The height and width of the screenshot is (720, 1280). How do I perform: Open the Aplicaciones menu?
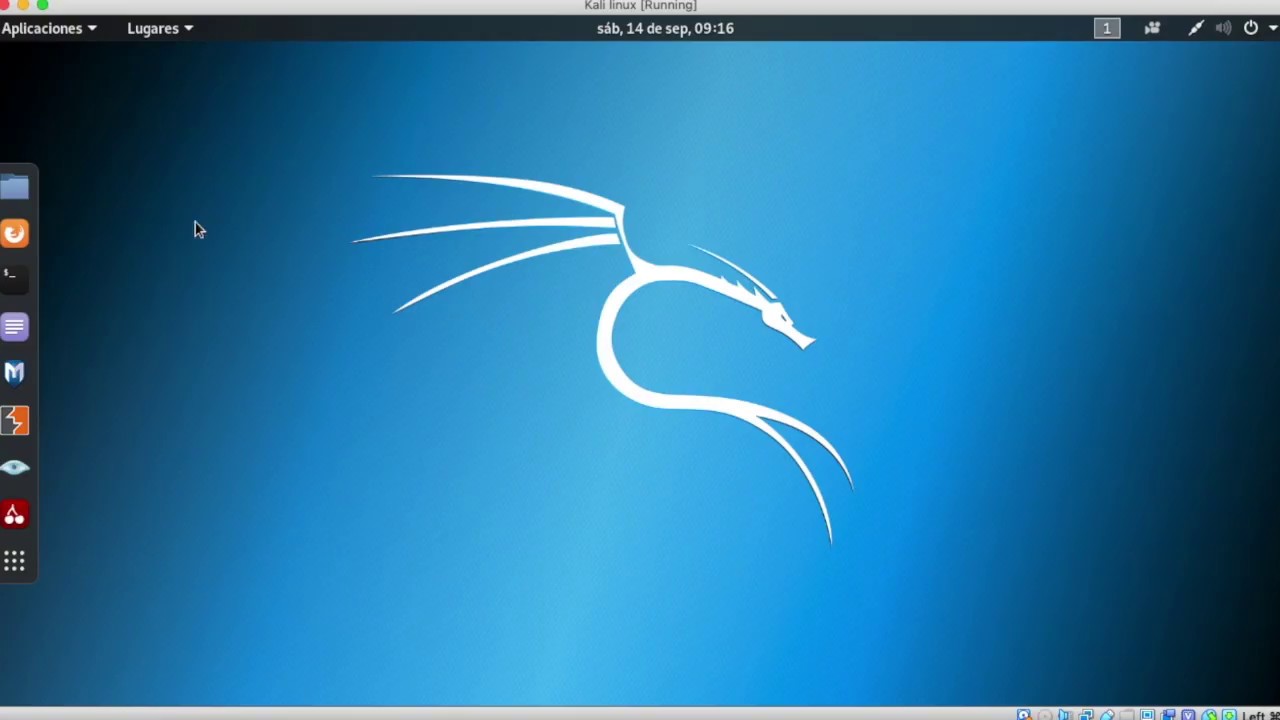(49, 28)
